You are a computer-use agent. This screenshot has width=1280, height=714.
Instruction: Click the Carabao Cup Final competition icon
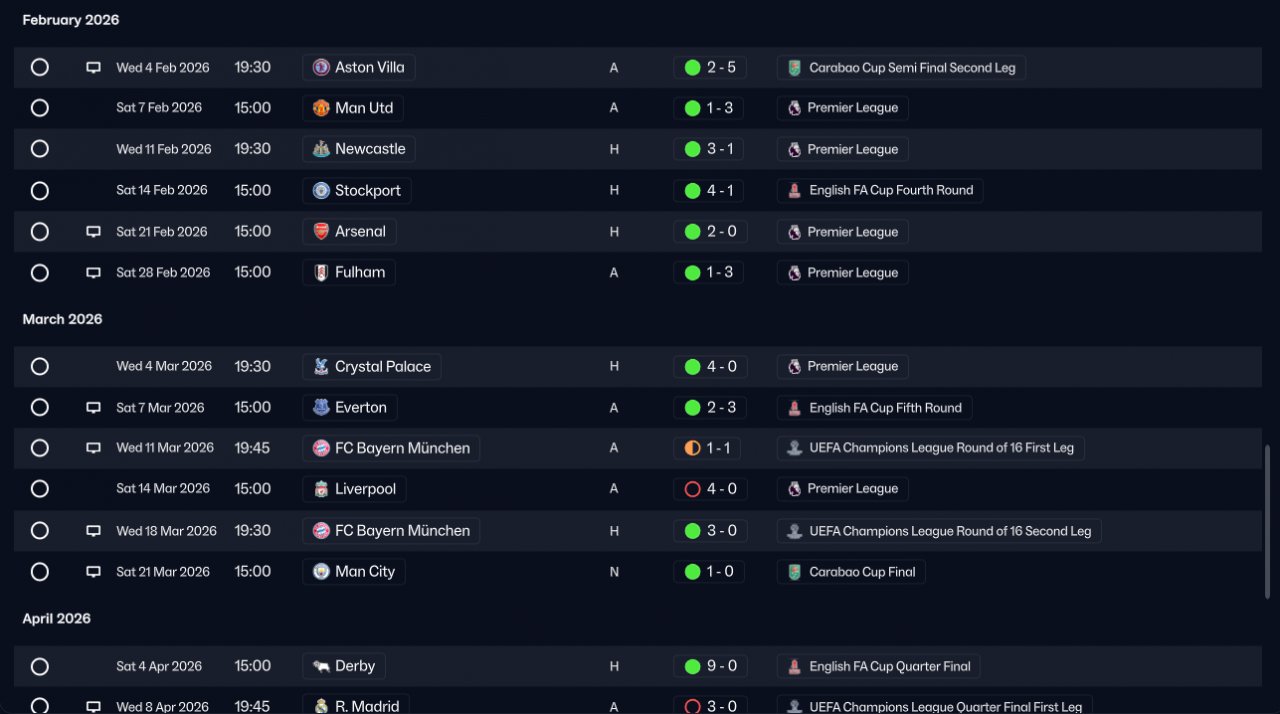pyautogui.click(x=794, y=572)
